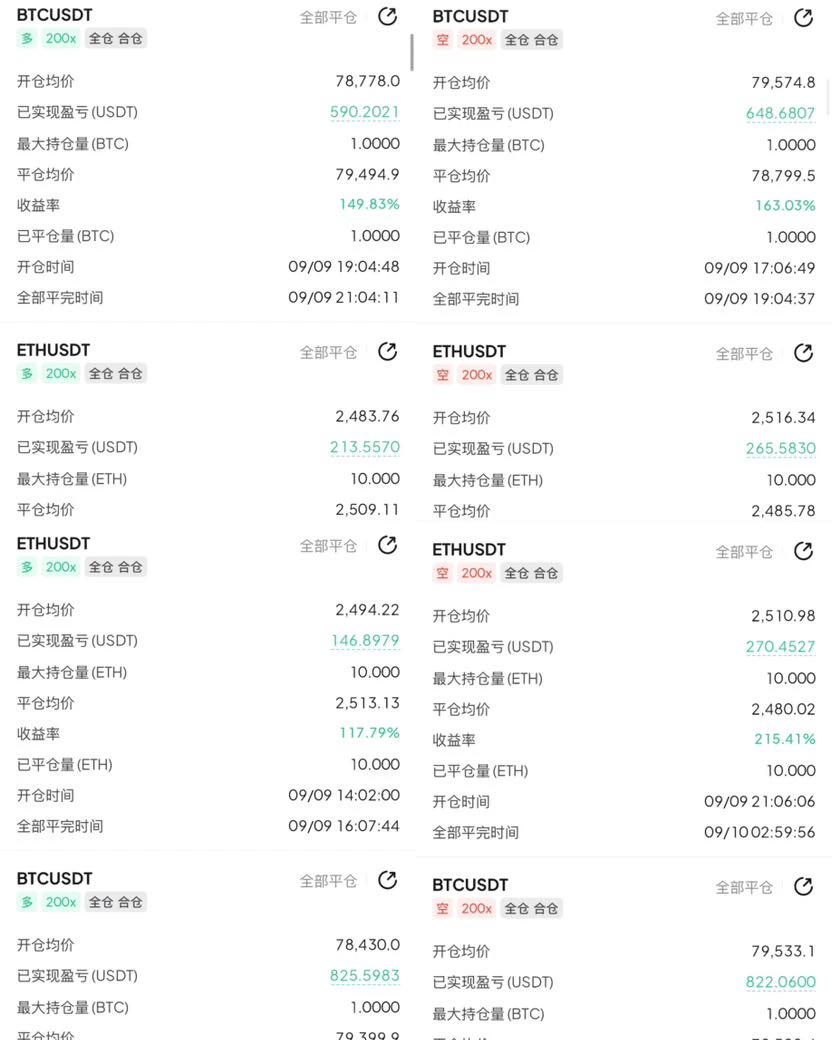Click the left panel scrollbar handle
Screen dimensions: 832x1040
tap(412, 52)
